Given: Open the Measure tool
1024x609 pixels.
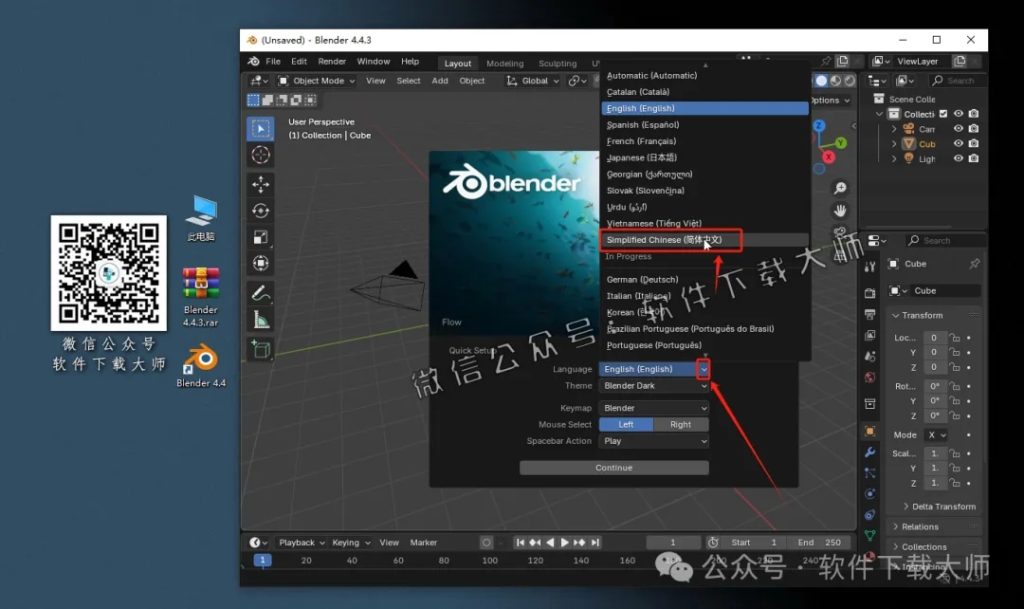Looking at the screenshot, I should click(x=260, y=320).
